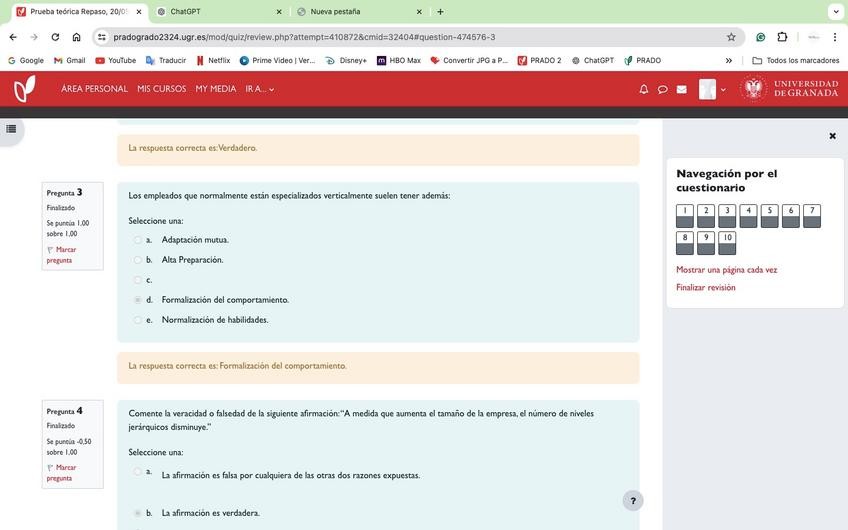Screen dimensions: 848x530
Task: Jump to question 5 in quiz navigation
Action: (x=769, y=215)
